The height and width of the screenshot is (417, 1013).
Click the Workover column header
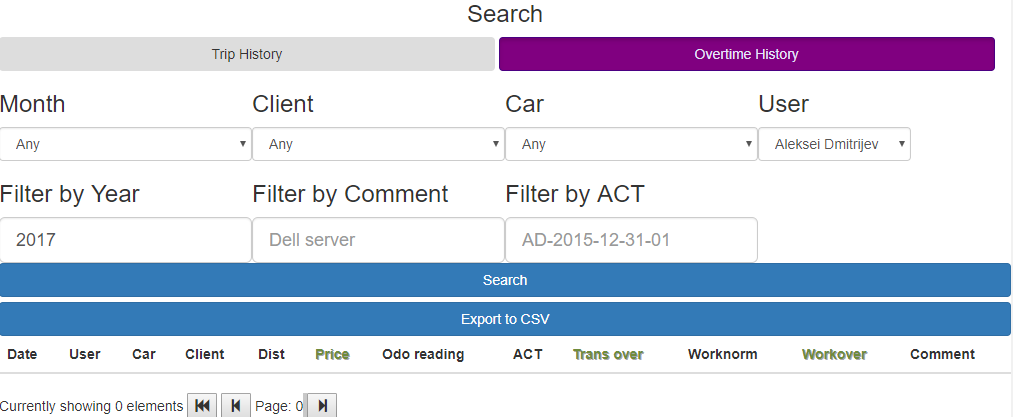click(x=834, y=354)
